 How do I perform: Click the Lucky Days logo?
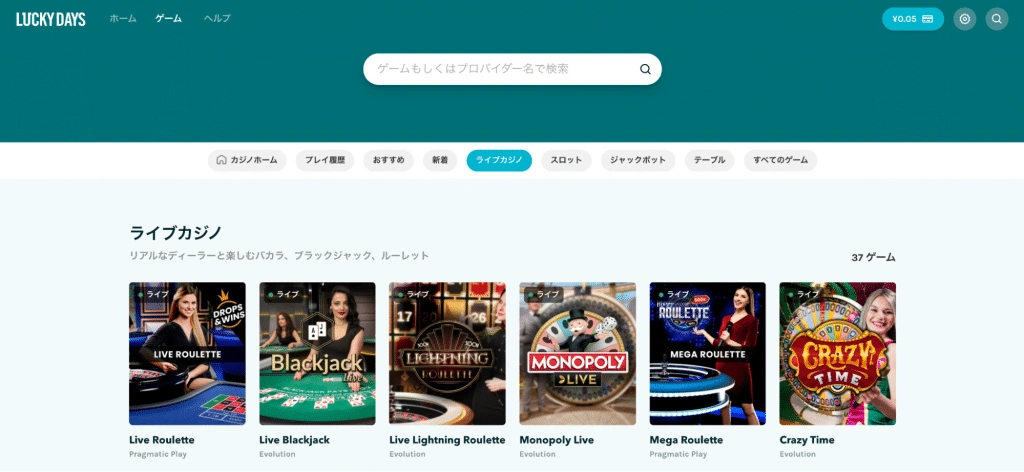51,20
